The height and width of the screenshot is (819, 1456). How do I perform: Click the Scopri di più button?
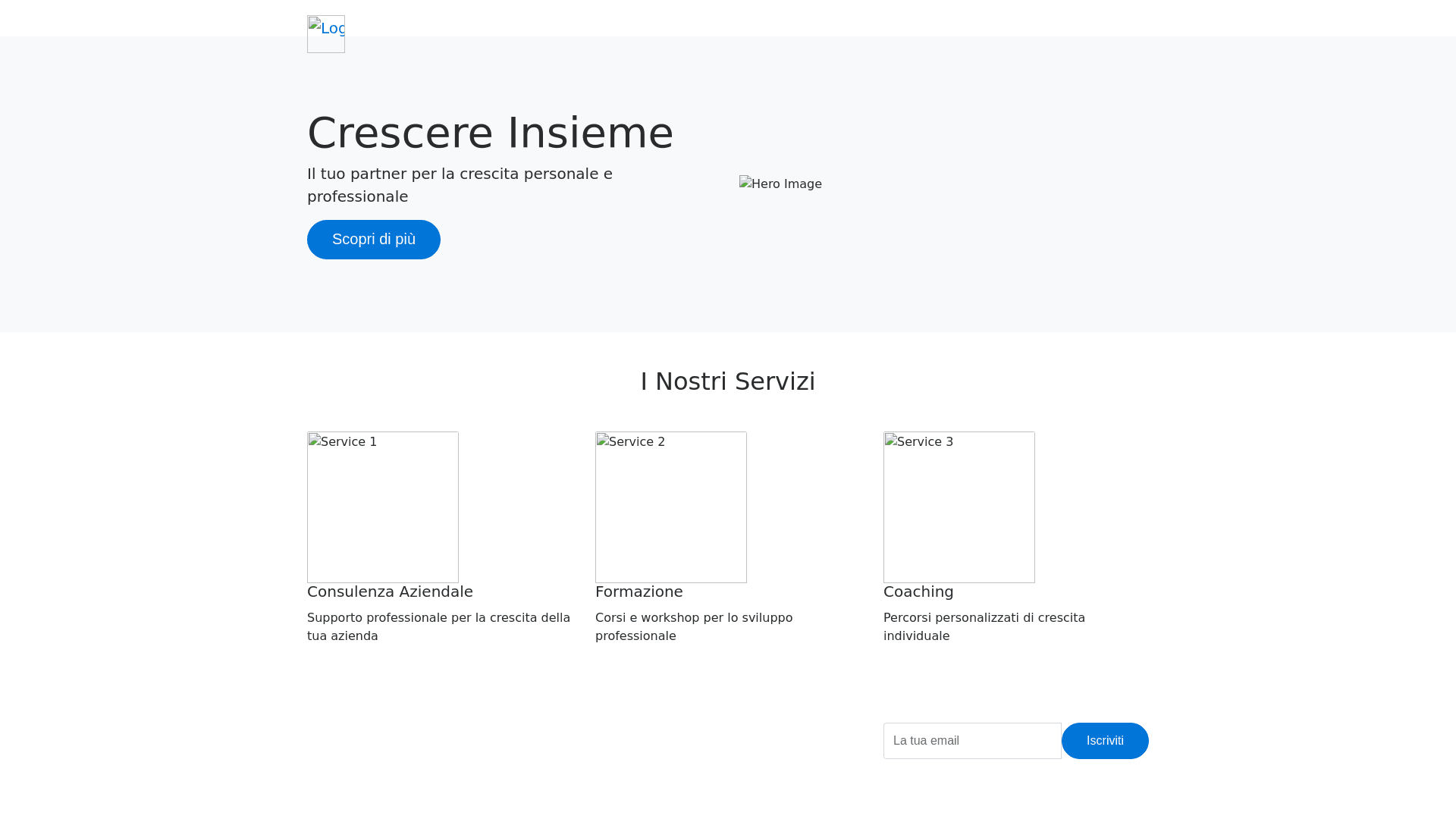click(x=373, y=239)
